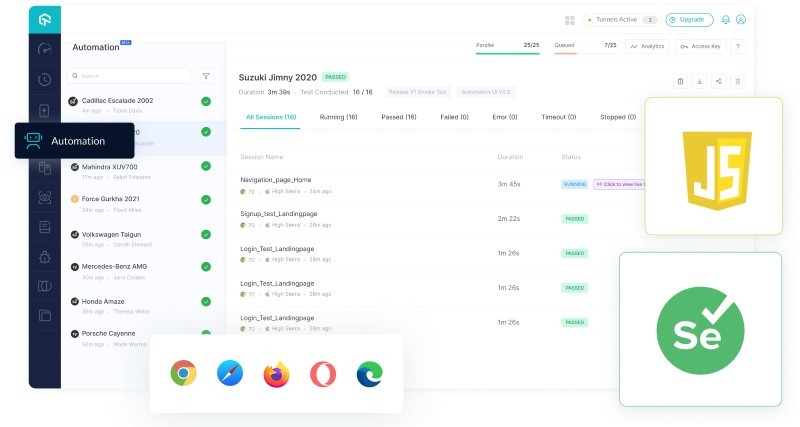
Task: Click the Session Name column header
Action: (261, 157)
